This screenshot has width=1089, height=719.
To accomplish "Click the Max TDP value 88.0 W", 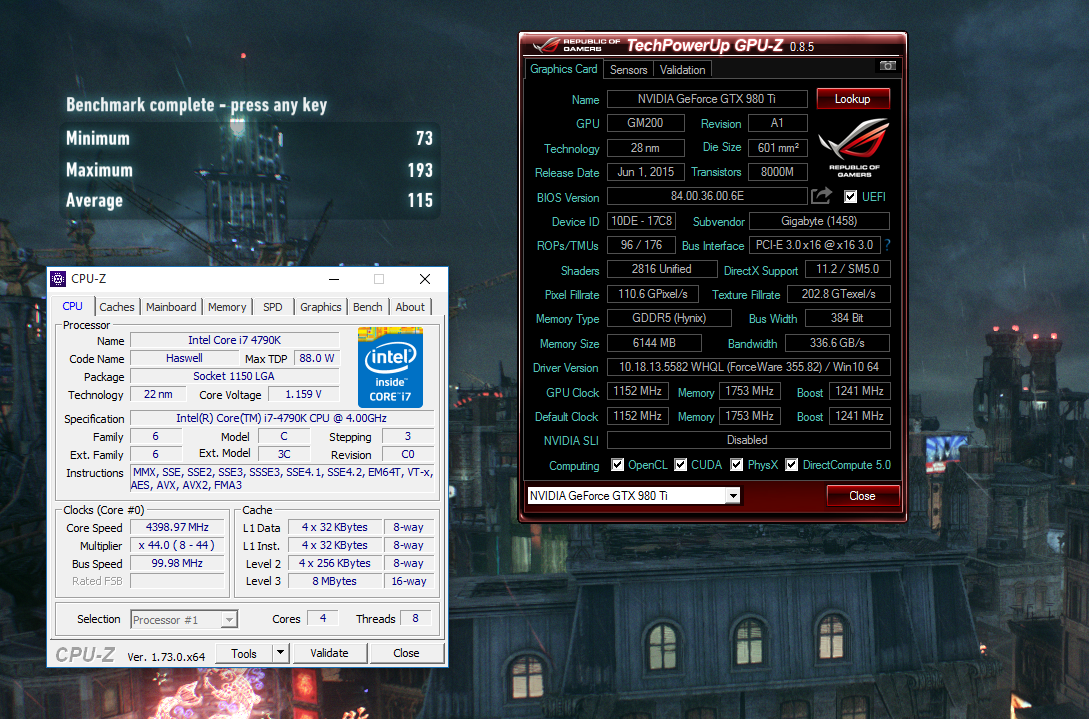I will pyautogui.click(x=317, y=358).
